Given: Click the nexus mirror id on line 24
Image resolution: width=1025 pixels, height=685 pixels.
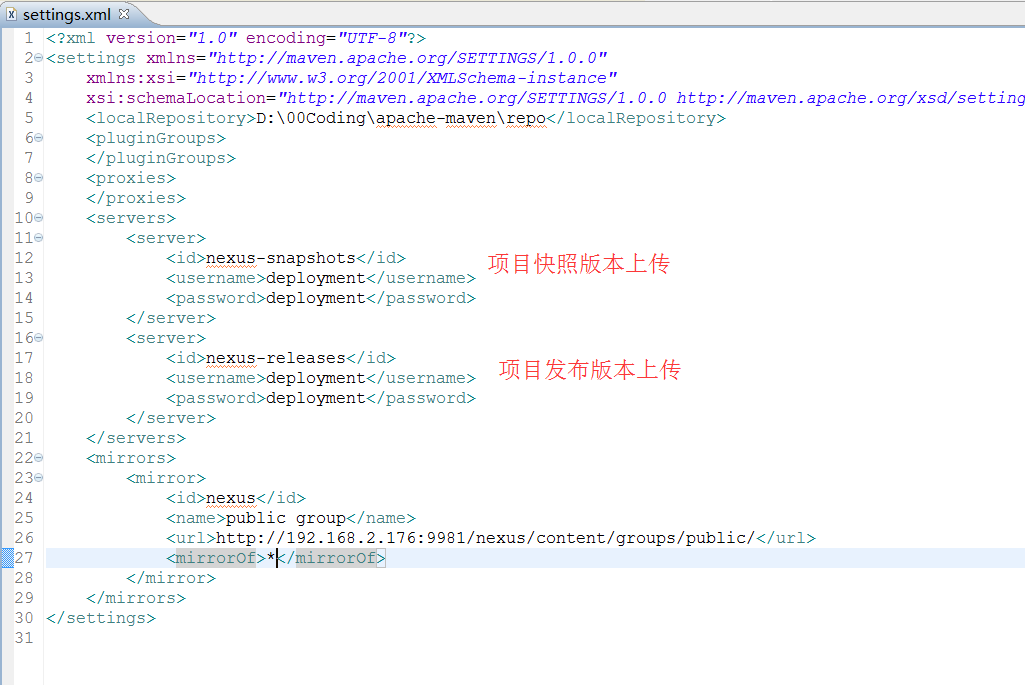Looking at the screenshot, I should 231,498.
